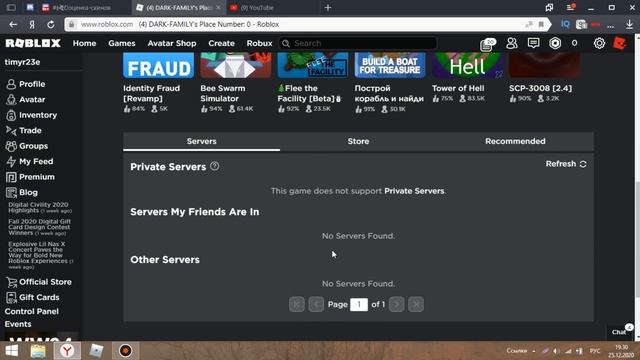The image size is (640, 360).
Task: Open the SCP-3008 [2.4] game title
Action: pyautogui.click(x=540, y=88)
